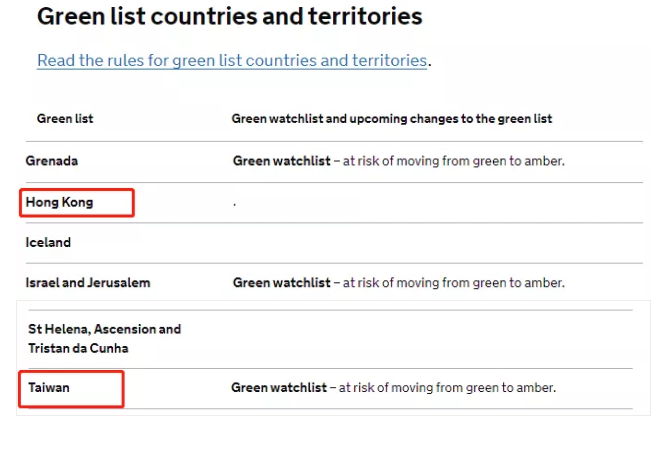
Task: Select the 'Israel and Jerusalem' entry
Action: point(88,283)
